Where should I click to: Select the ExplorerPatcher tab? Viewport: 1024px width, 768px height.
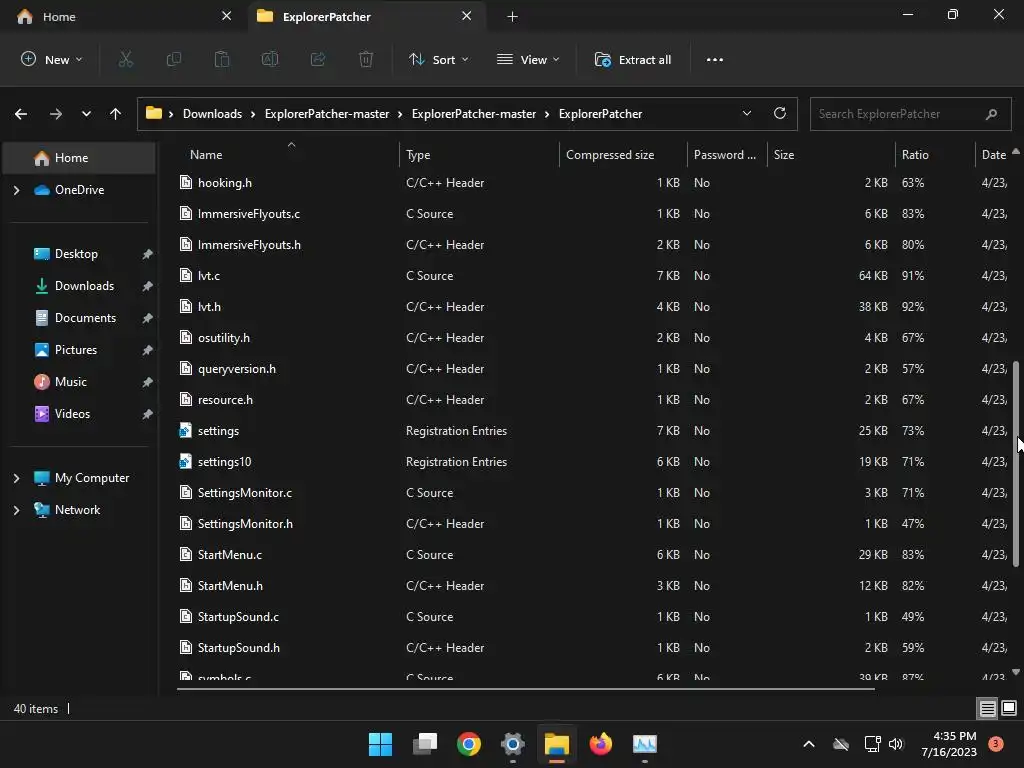pyautogui.click(x=366, y=16)
